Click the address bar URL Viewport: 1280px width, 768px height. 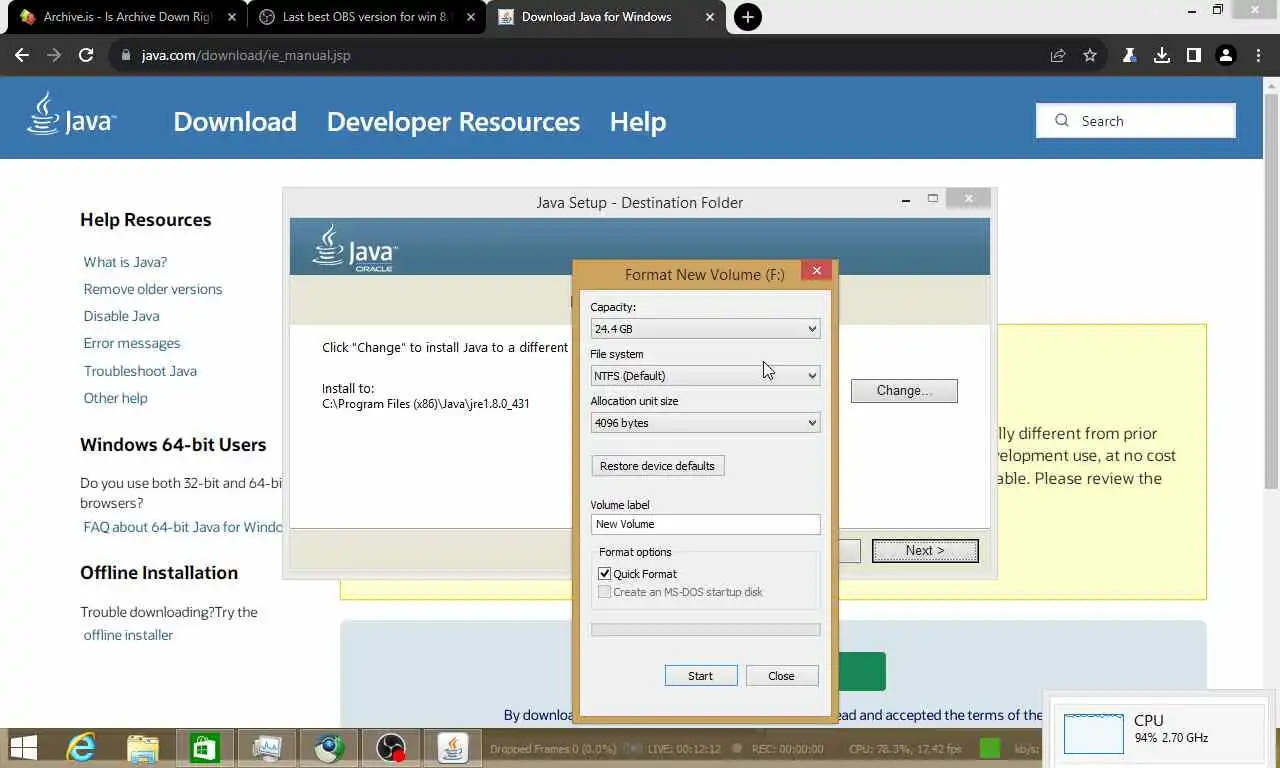[x=246, y=56]
